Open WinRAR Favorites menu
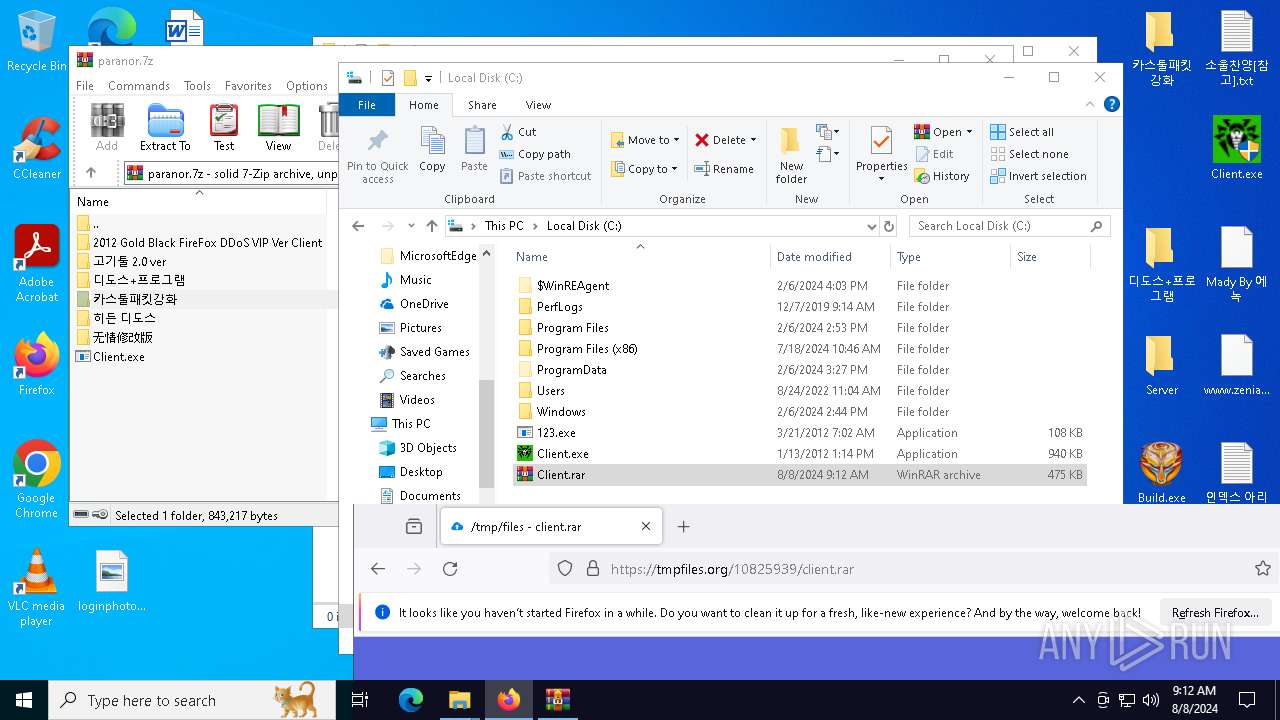Image resolution: width=1280 pixels, height=720 pixels. (x=248, y=86)
